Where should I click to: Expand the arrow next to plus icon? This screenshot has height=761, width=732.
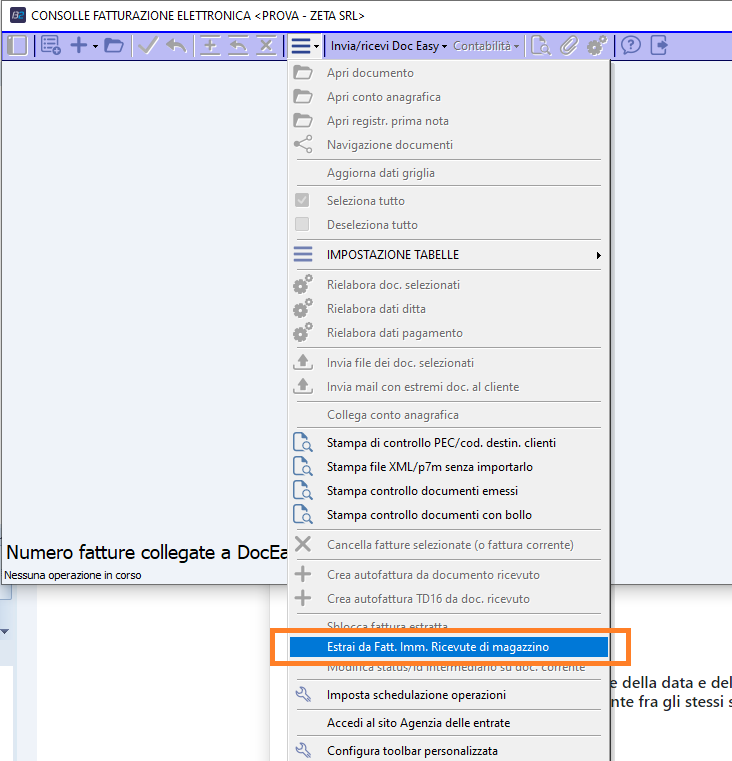pyautogui.click(x=95, y=47)
